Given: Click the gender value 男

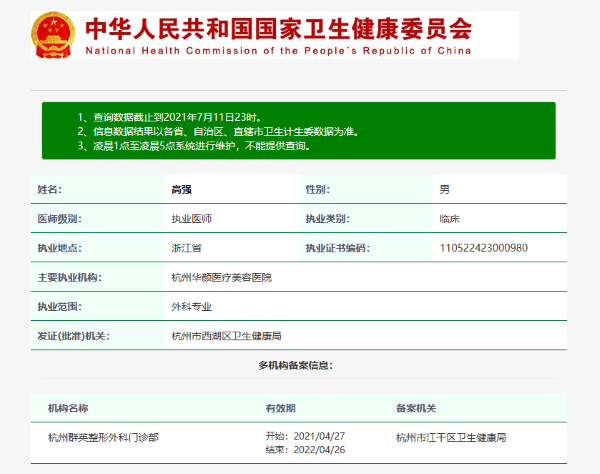Looking at the screenshot, I should (x=444, y=189).
